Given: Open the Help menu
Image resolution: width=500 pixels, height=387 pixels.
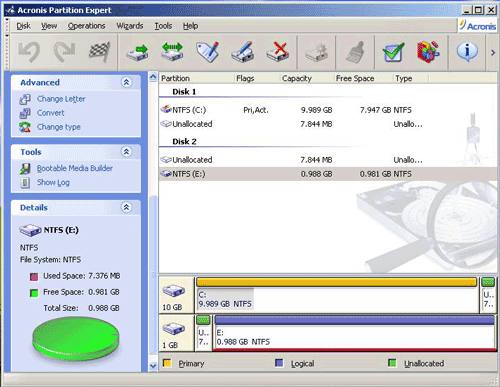Looking at the screenshot, I should 190,26.
